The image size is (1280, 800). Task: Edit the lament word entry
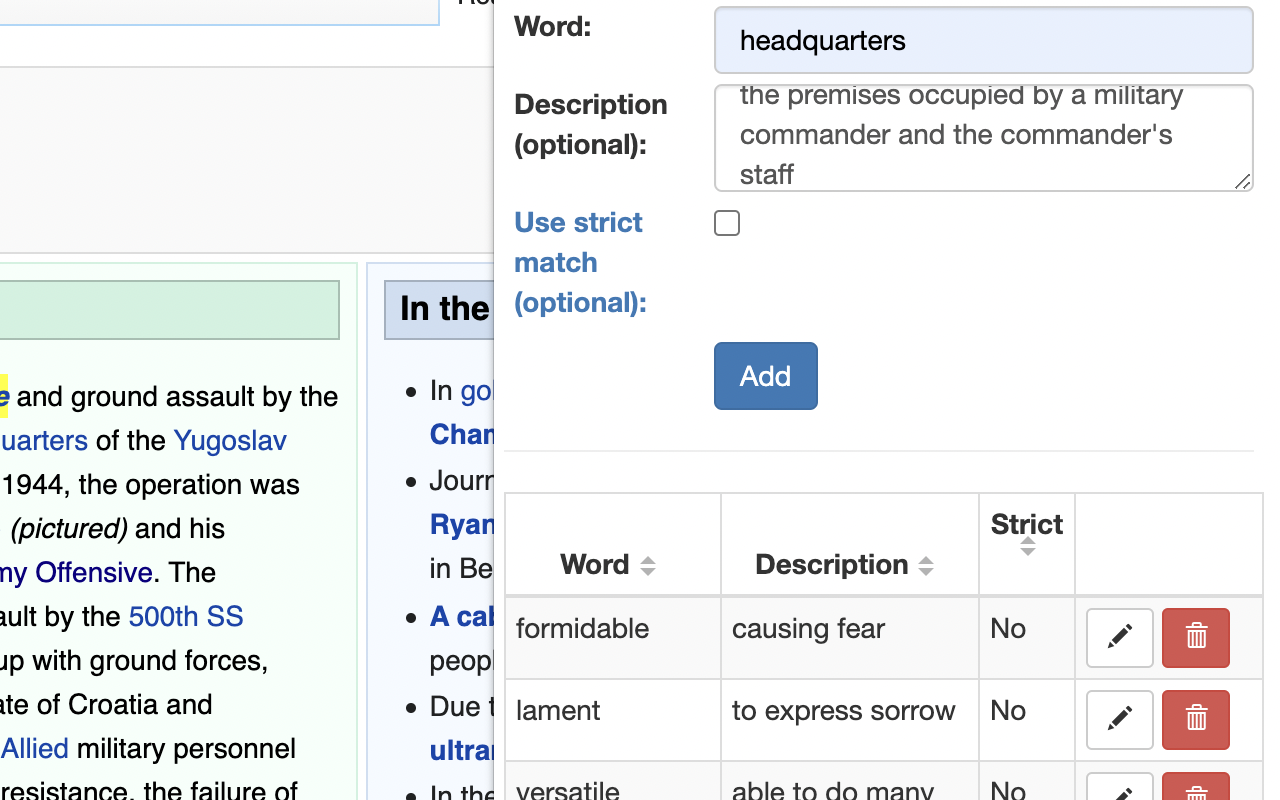point(1120,720)
